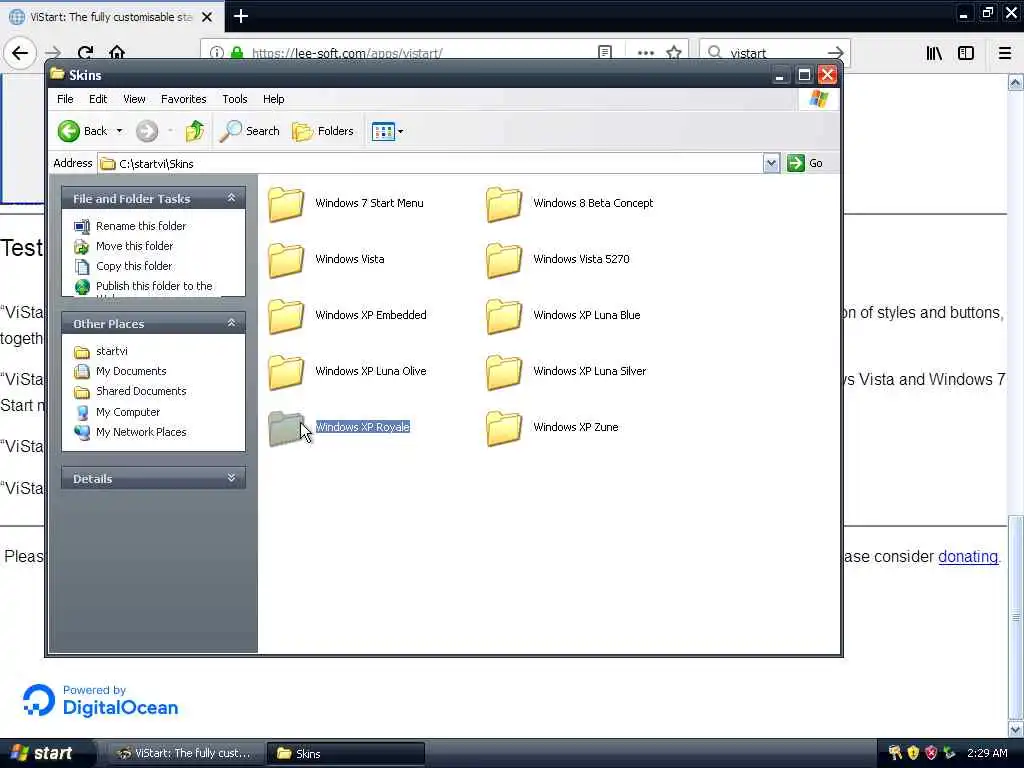The image size is (1024, 768).
Task: Select the Windows XP Luna Olive folder icon
Action: [x=286, y=372]
